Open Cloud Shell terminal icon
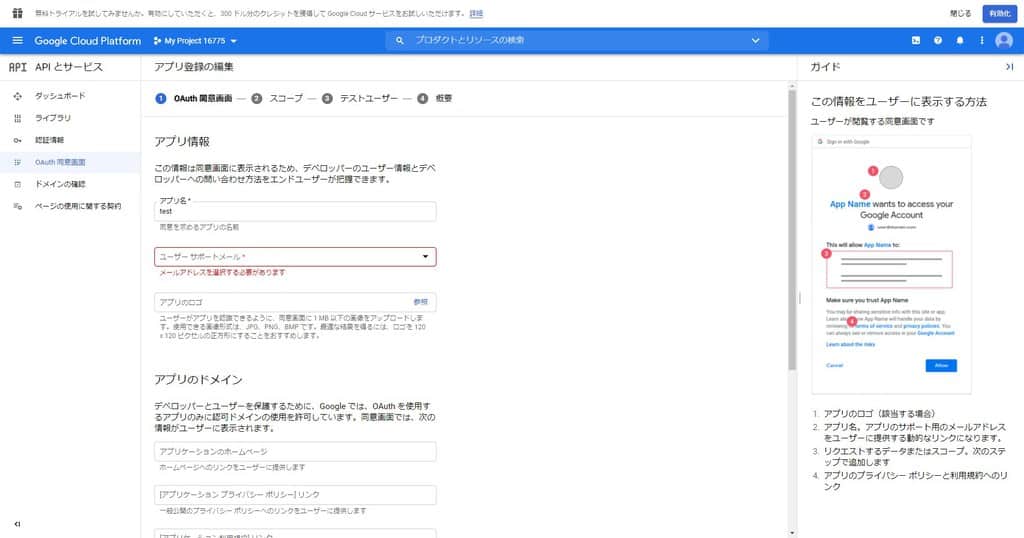The image size is (1024, 538). tap(916, 40)
